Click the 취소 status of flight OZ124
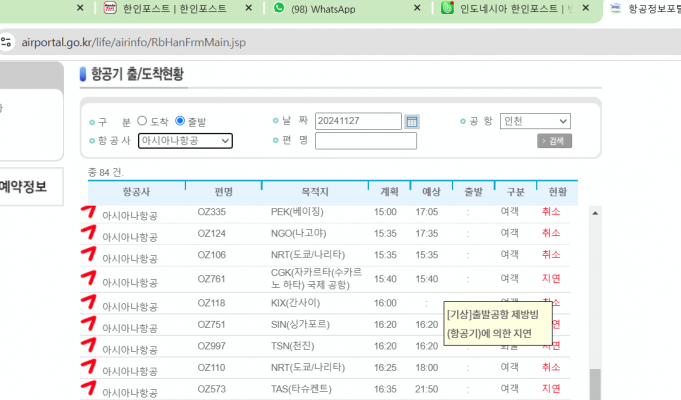 click(550, 233)
